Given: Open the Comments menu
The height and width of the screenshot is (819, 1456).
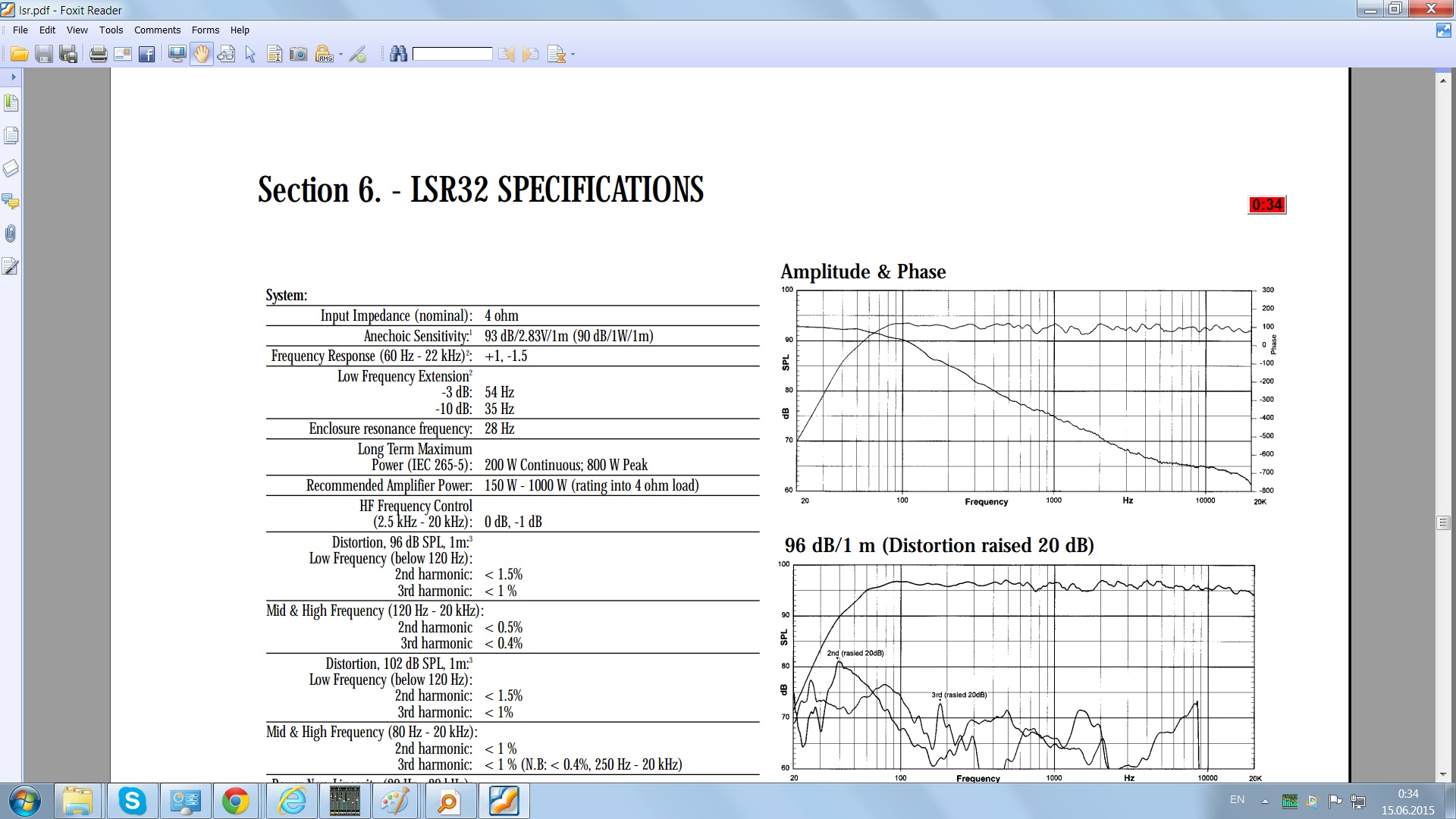Looking at the screenshot, I should pyautogui.click(x=157, y=30).
